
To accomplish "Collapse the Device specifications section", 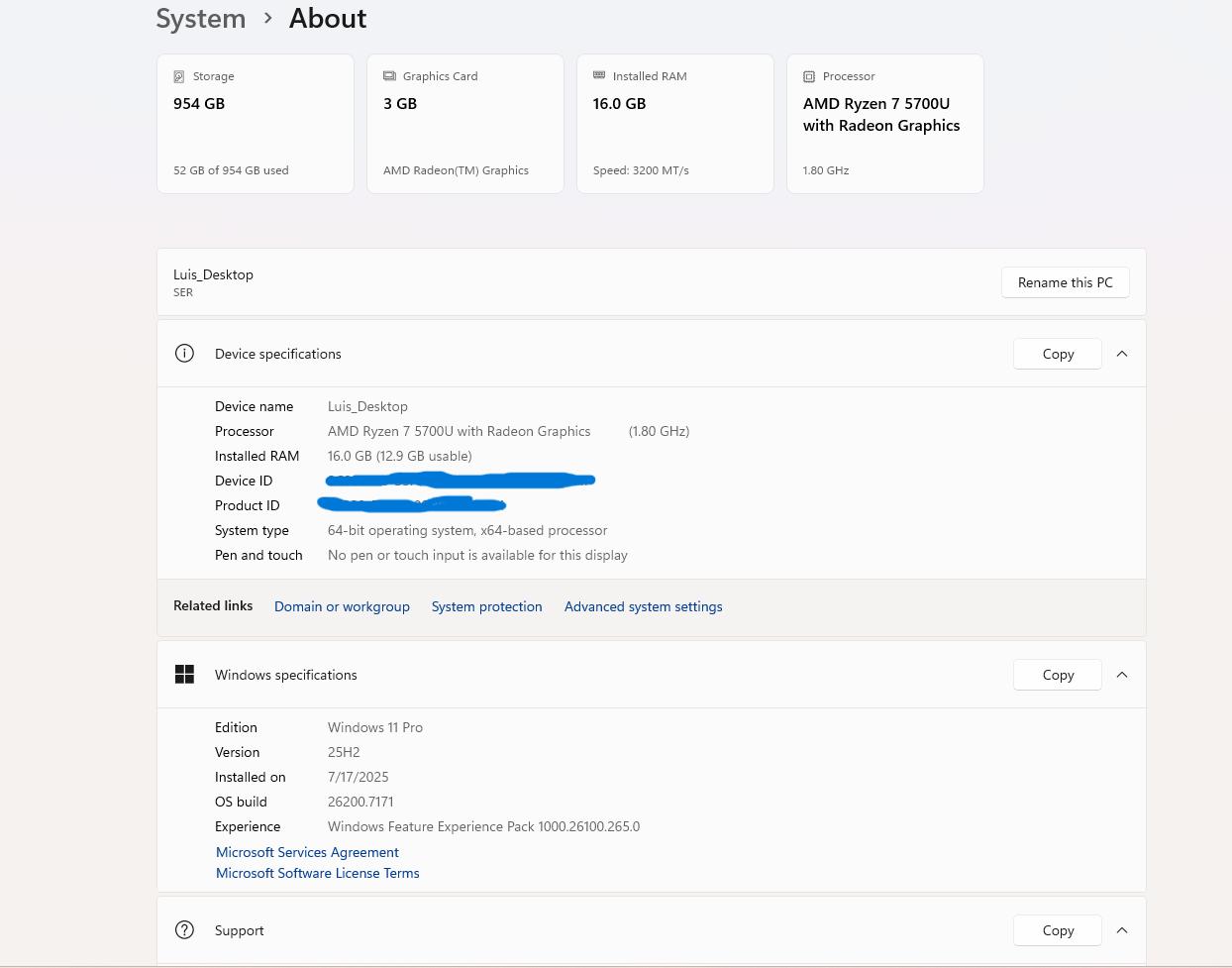I will point(1122,354).
